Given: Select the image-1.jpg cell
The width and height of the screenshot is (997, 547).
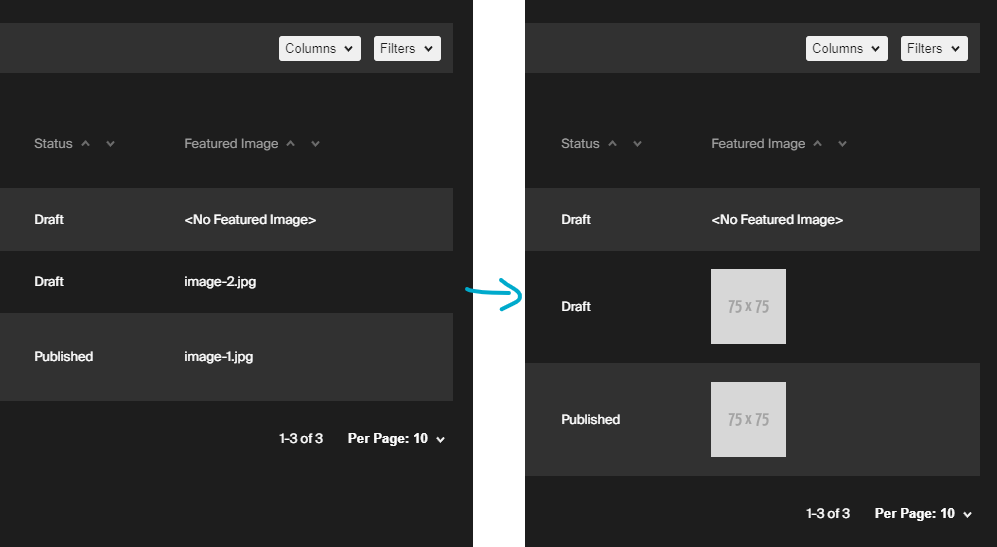Looking at the screenshot, I should coord(219,356).
